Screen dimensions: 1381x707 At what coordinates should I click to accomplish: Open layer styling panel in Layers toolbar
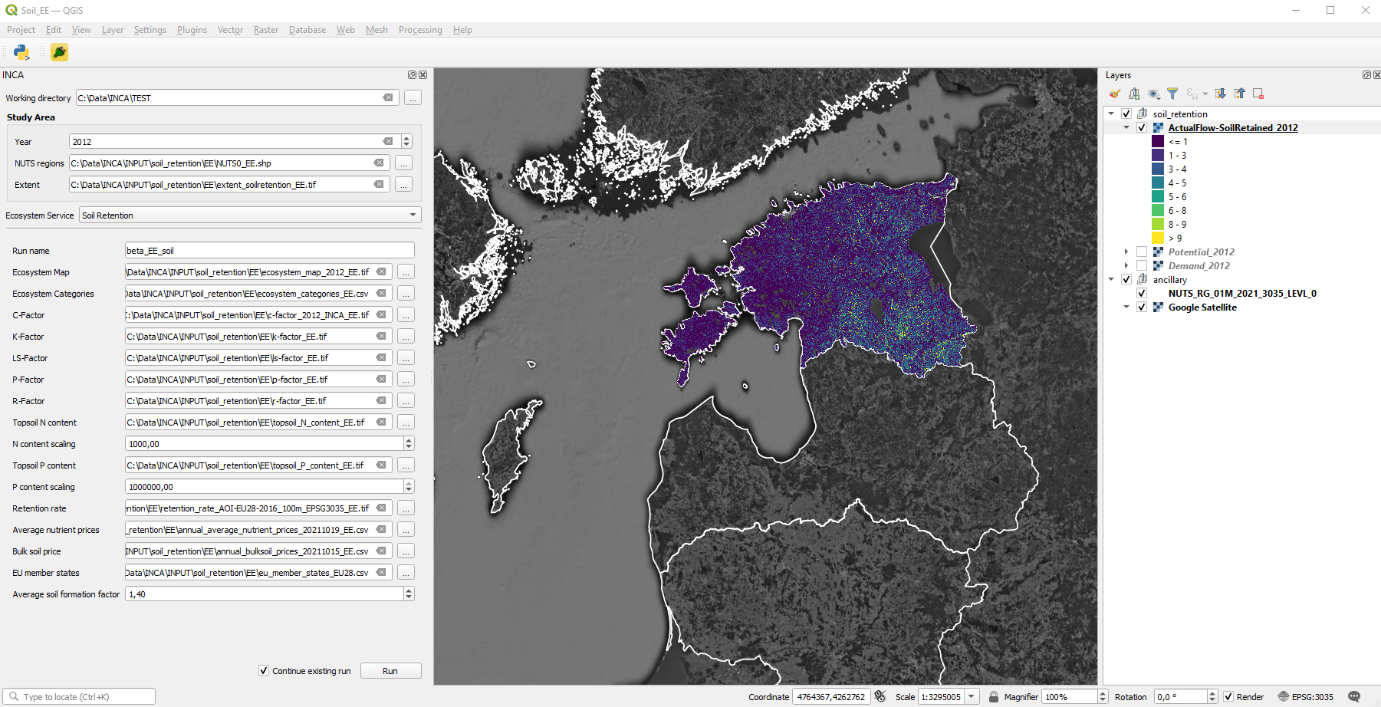pos(1115,93)
